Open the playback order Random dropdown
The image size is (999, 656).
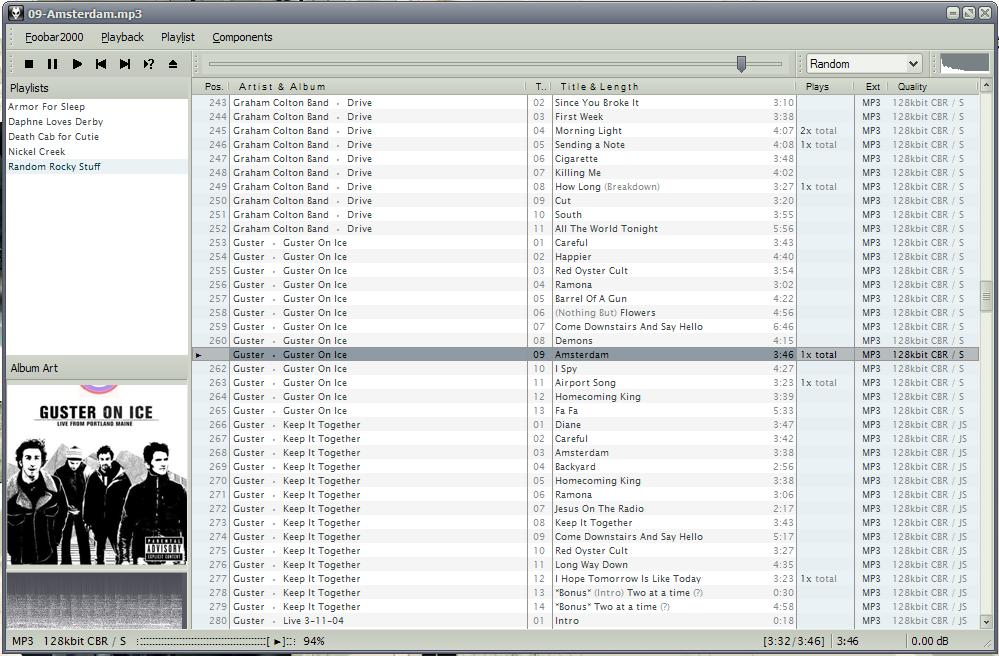point(864,64)
